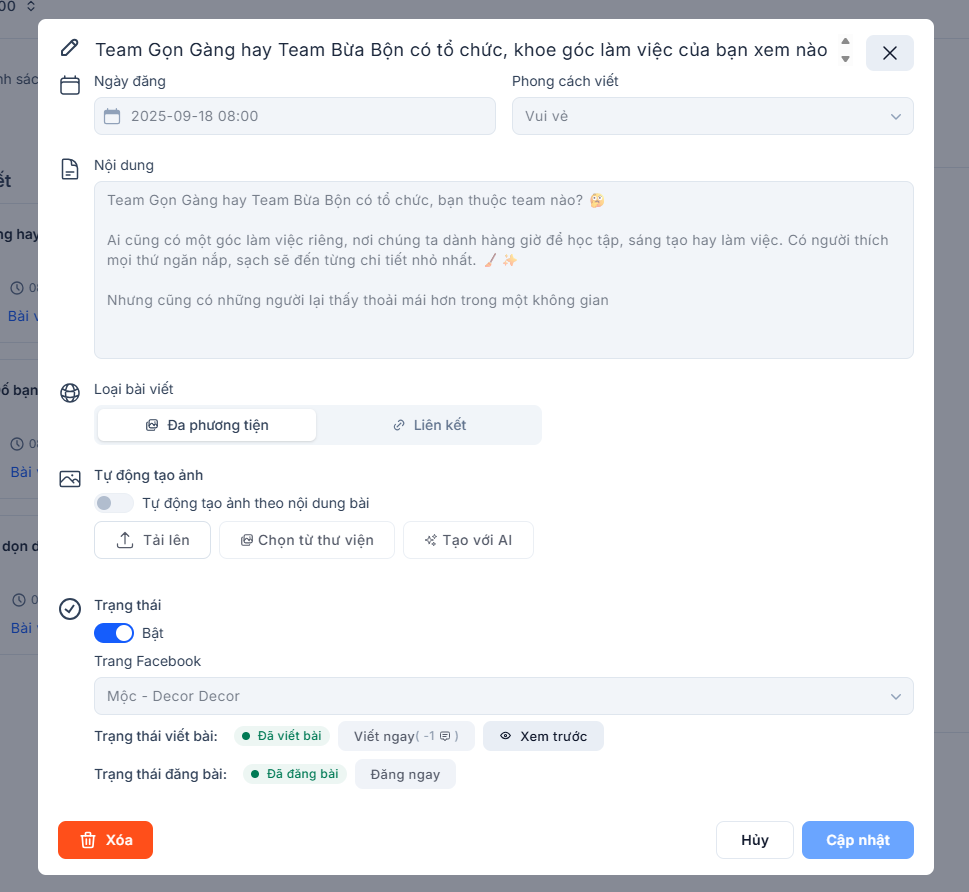Click the globe icon beside Loại bài viết
This screenshot has height=892, width=969.
tap(70, 393)
